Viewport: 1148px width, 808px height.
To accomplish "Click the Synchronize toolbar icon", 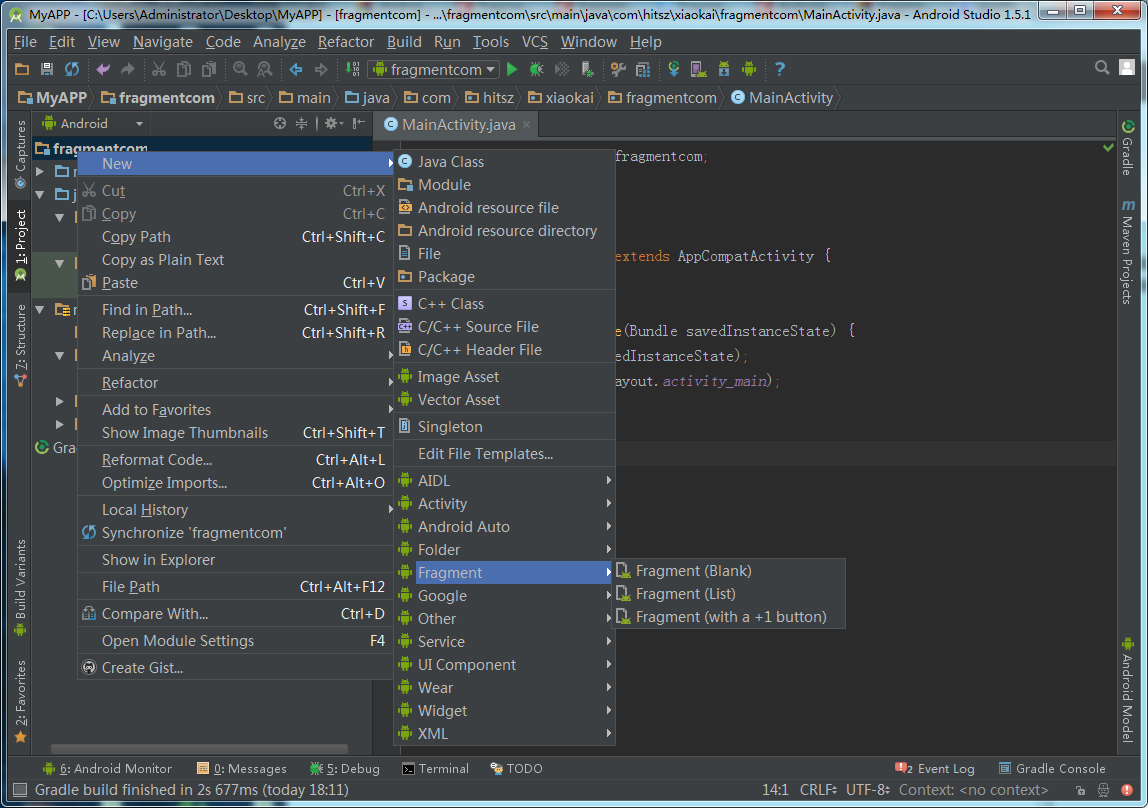I will click(x=72, y=70).
